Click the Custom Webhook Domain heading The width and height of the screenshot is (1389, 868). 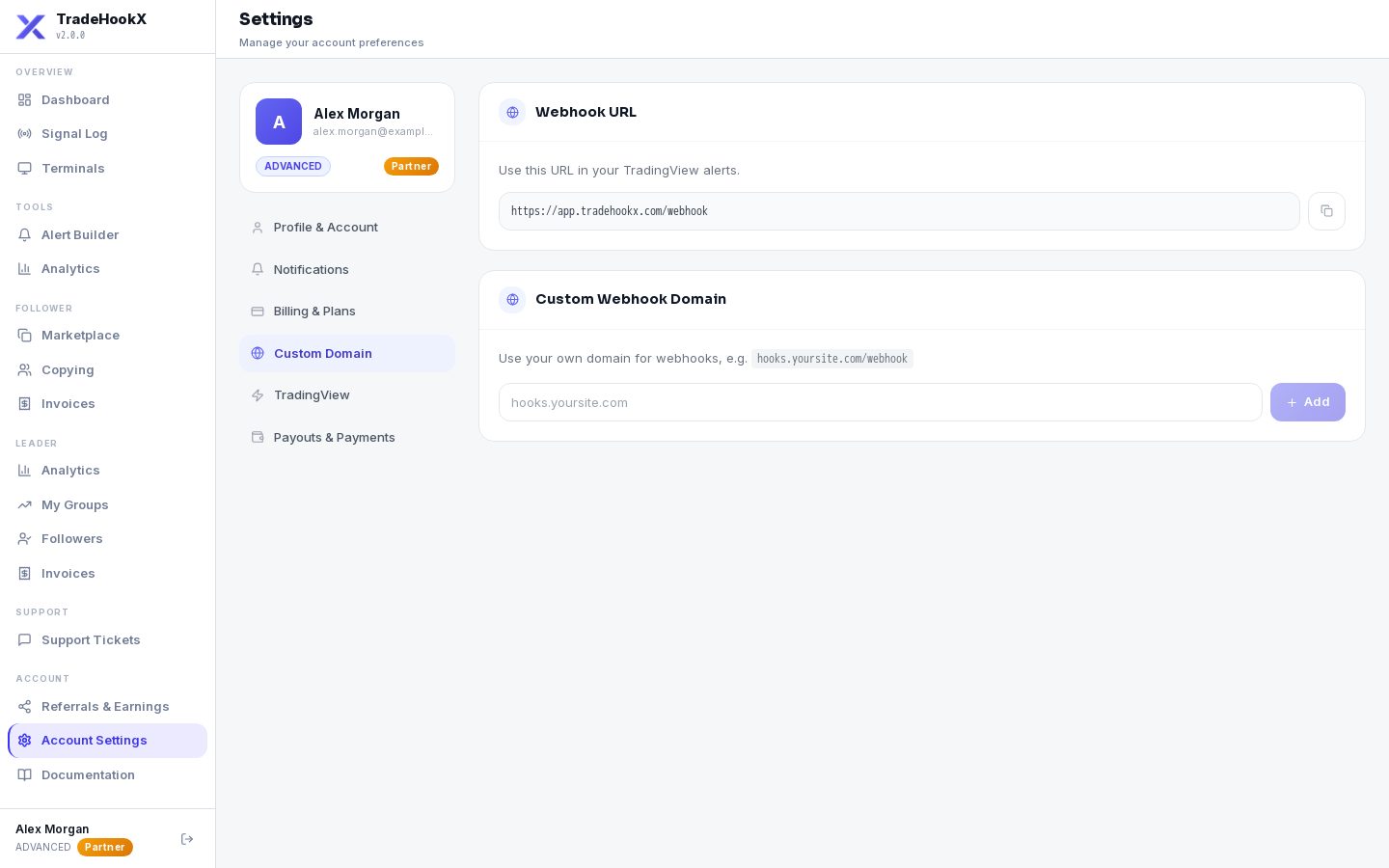point(631,299)
